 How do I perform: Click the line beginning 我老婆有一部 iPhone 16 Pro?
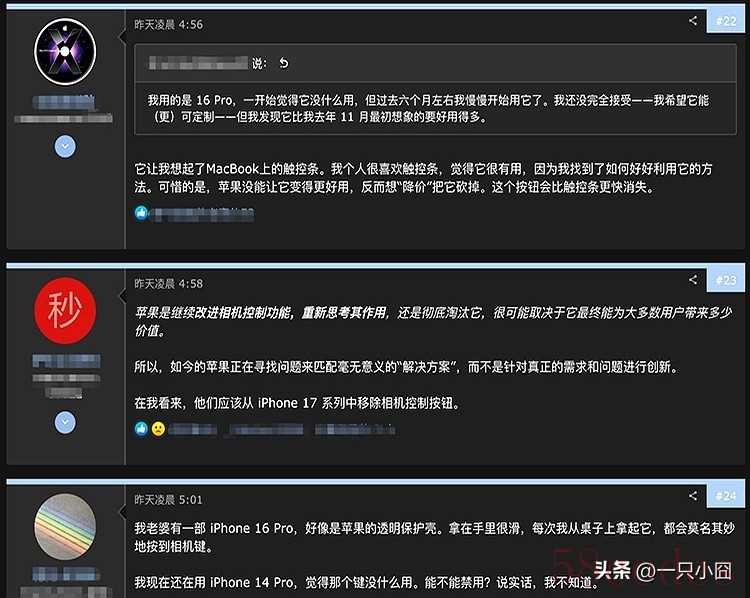[x=434, y=528]
